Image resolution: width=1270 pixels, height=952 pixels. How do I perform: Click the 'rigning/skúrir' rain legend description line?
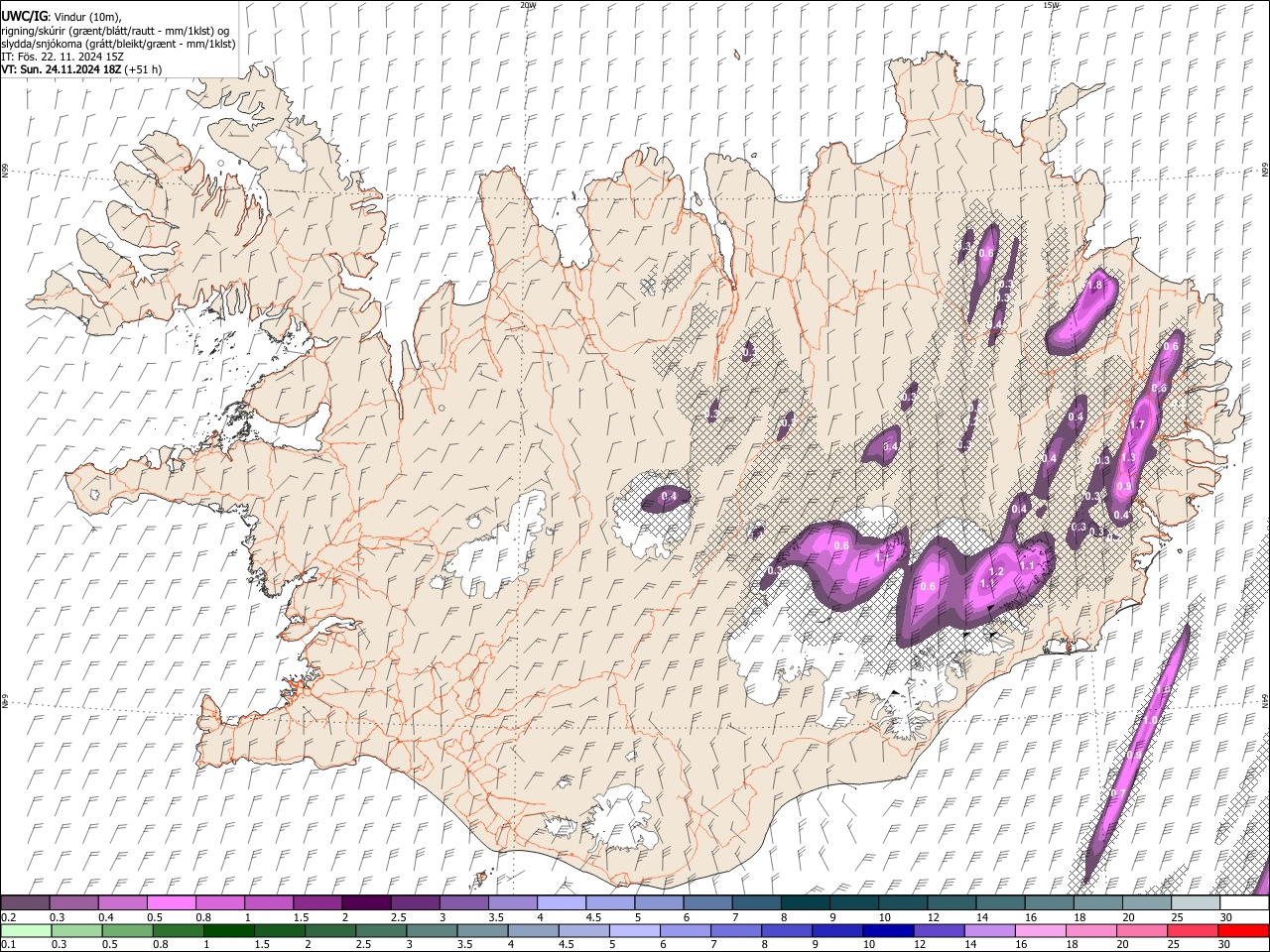tap(115, 31)
